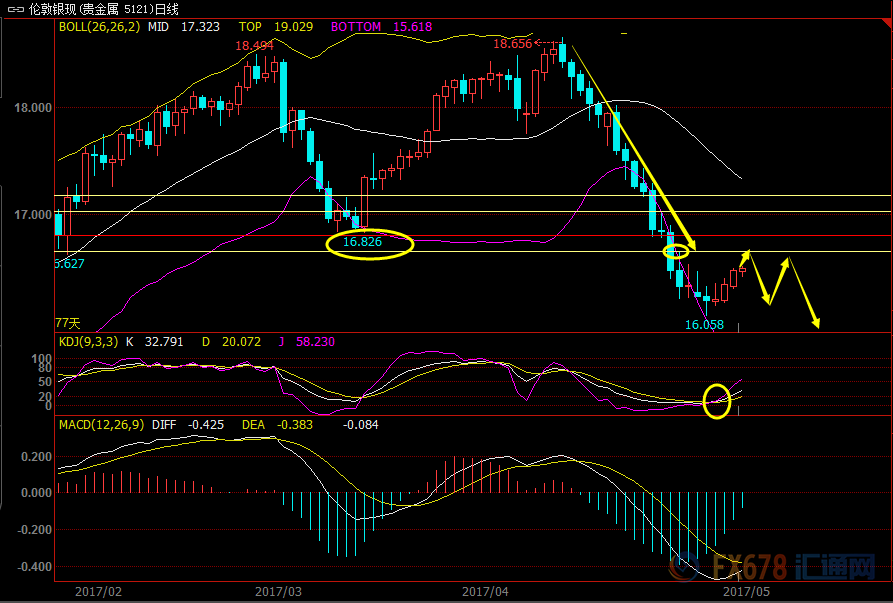This screenshot has height=603, width=893.
Task: Click the yellow circle on KDJ crossover
Action: 717,401
